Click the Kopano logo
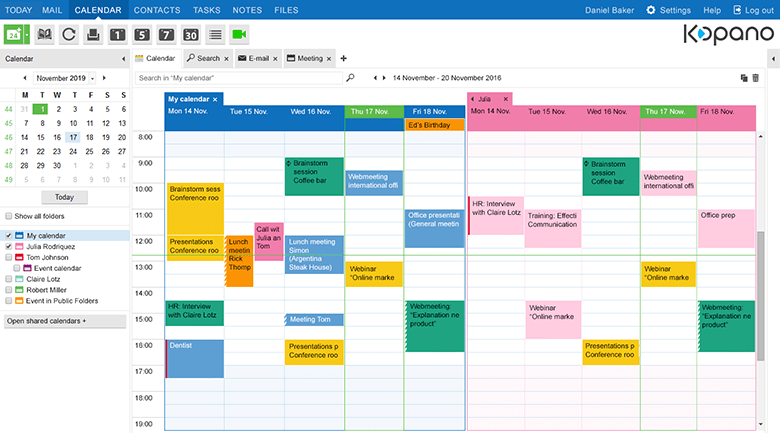Viewport: 780px width, 434px height. click(728, 34)
